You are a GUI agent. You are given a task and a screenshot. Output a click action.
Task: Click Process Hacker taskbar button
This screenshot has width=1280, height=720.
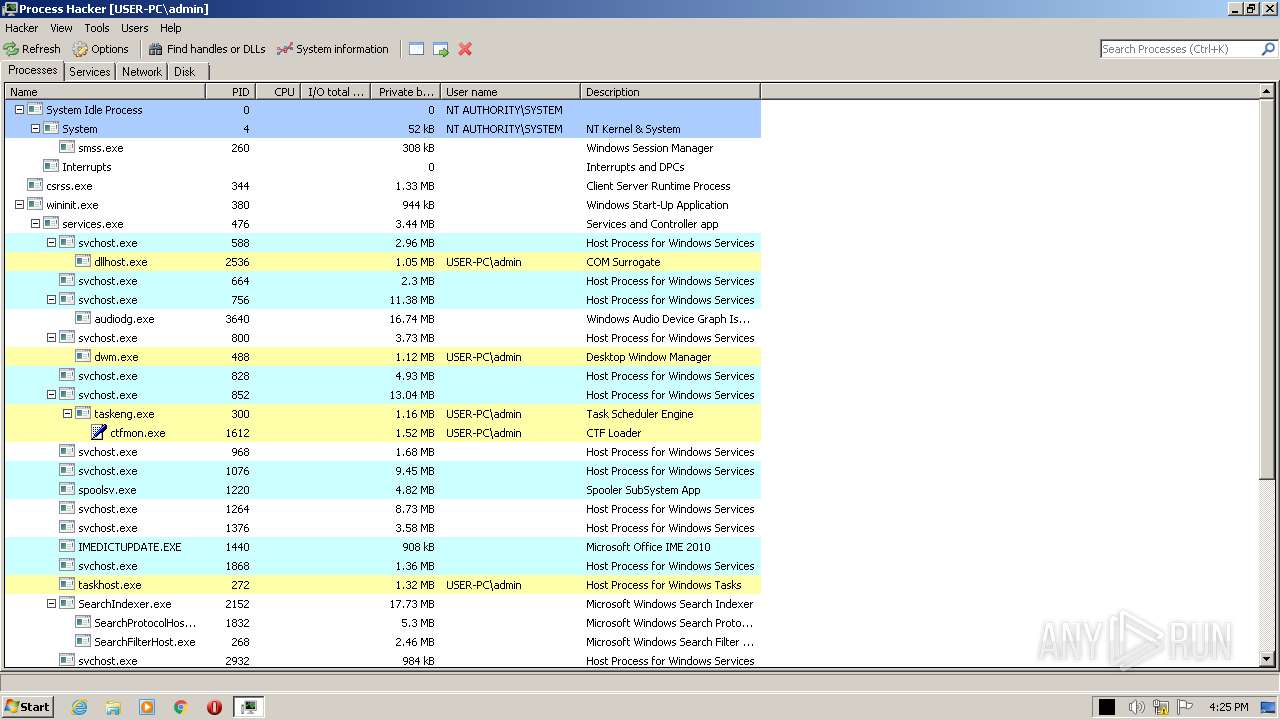click(x=248, y=707)
